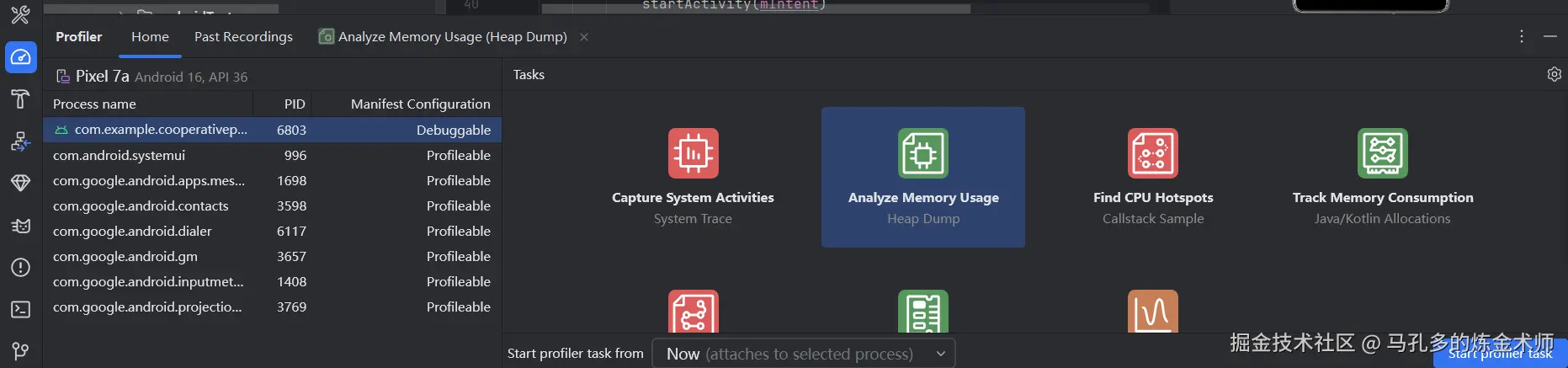Click the Tasks settings gear icon

click(x=1554, y=74)
